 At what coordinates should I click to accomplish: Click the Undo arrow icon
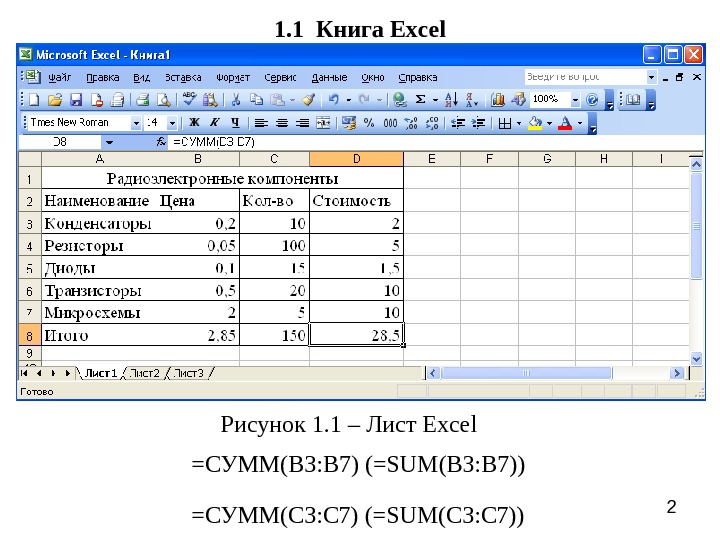coord(334,100)
